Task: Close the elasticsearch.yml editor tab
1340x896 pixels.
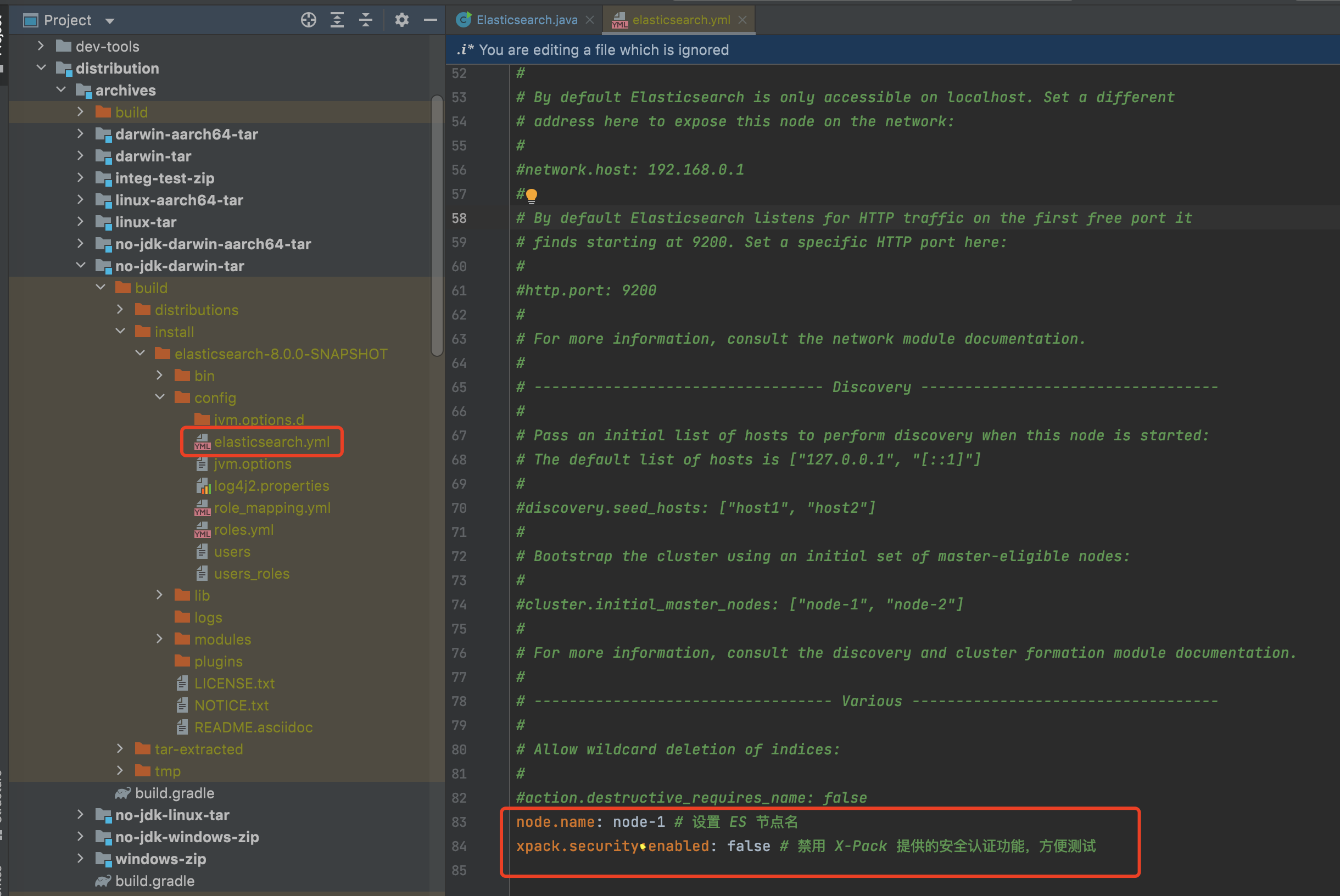Action: pos(742,20)
